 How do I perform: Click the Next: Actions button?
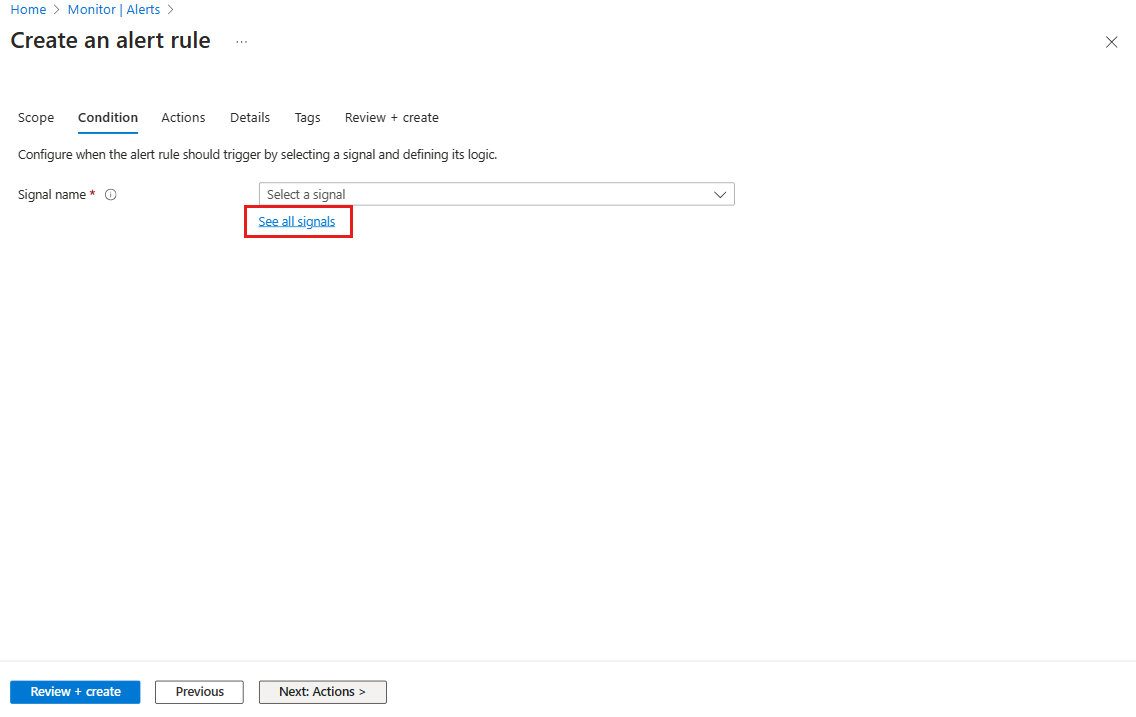click(322, 691)
